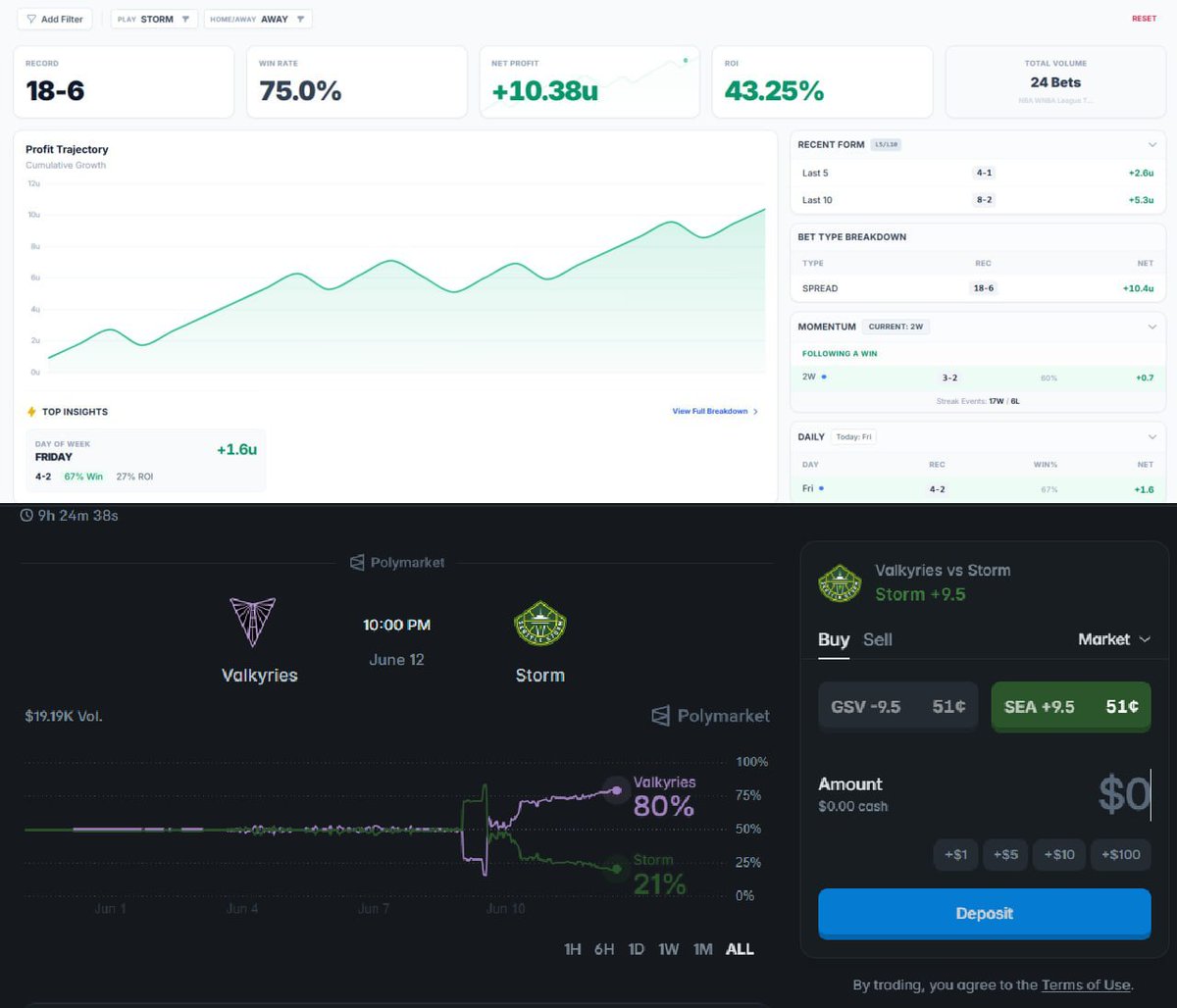Click the Last 10 row
Image resolution: width=1177 pixels, height=1008 pixels.
[x=978, y=200]
